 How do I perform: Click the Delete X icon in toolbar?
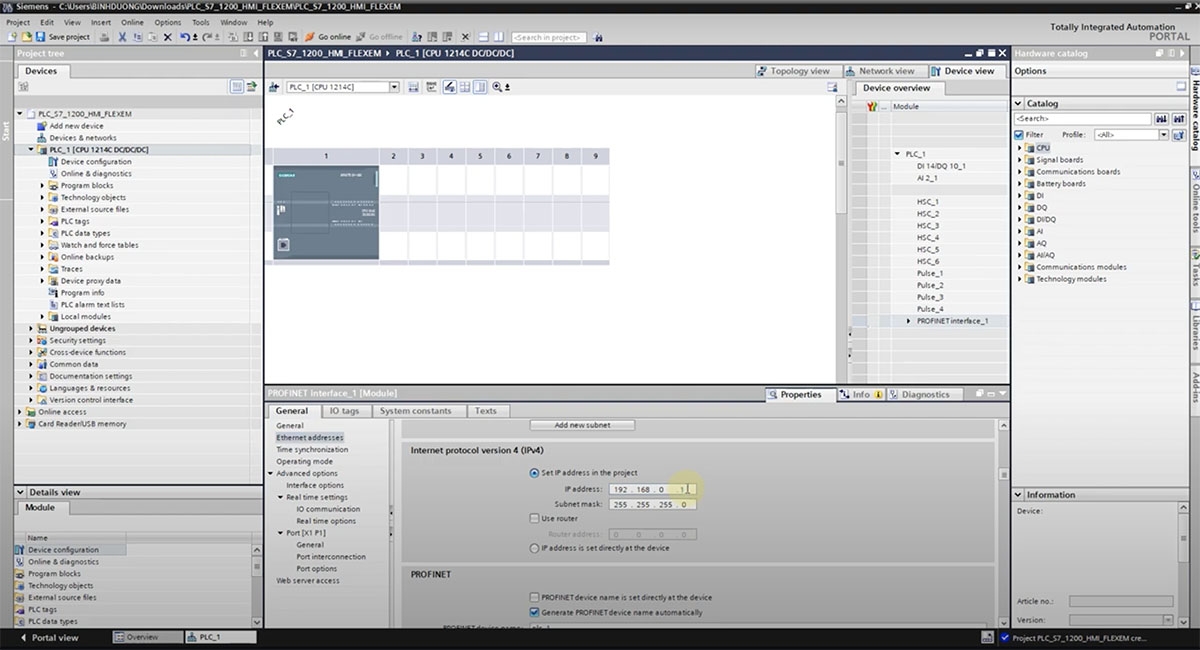click(x=167, y=37)
